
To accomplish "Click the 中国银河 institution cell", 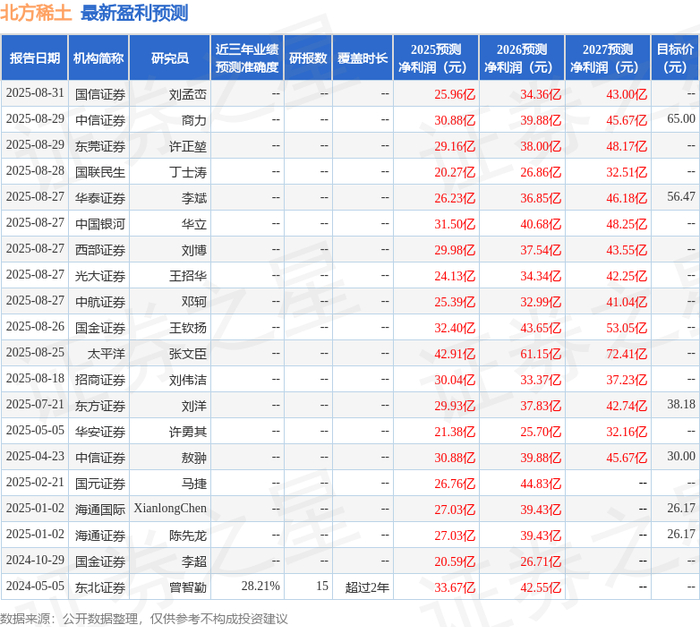I will (100, 224).
